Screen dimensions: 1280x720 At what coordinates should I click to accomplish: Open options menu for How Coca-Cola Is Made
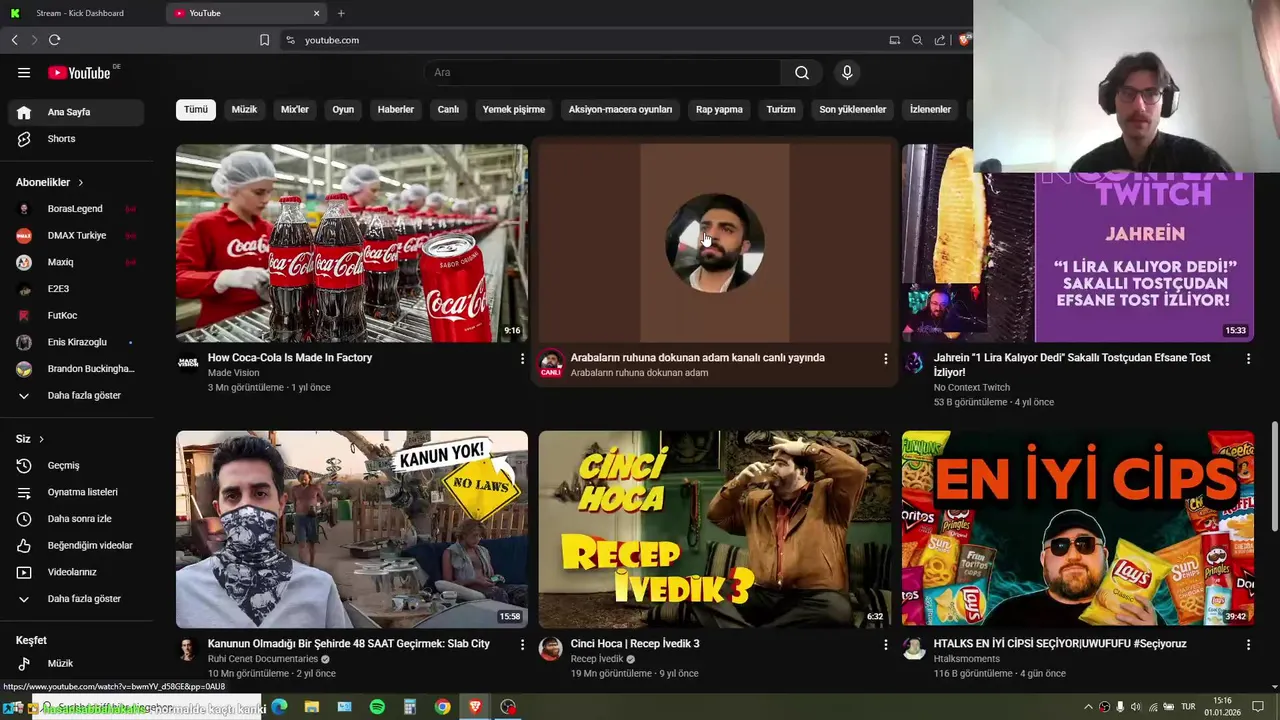pyautogui.click(x=522, y=358)
